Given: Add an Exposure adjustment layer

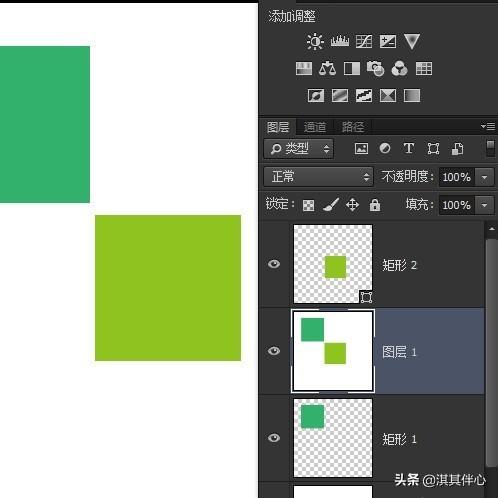Looking at the screenshot, I should pos(388,42).
